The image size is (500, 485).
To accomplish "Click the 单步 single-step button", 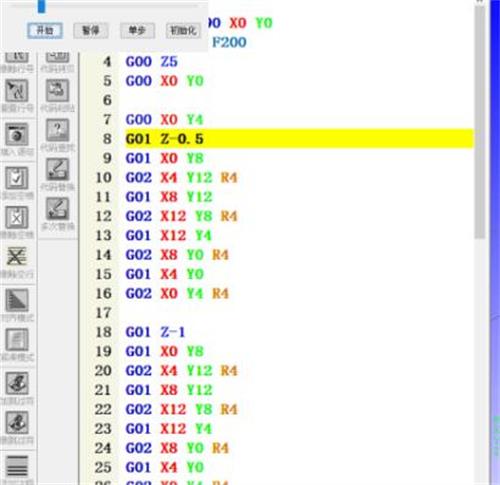I will point(137,31).
